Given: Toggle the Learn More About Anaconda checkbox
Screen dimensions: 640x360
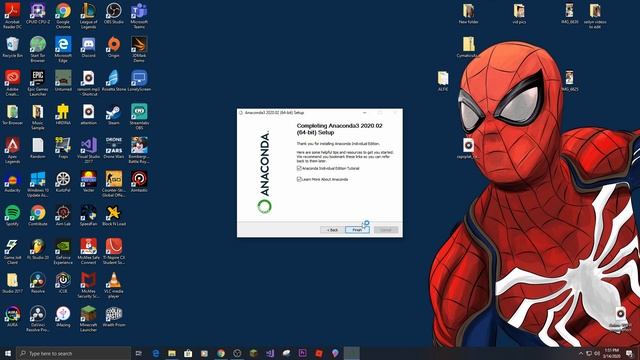Looking at the screenshot, I should pos(299,179).
